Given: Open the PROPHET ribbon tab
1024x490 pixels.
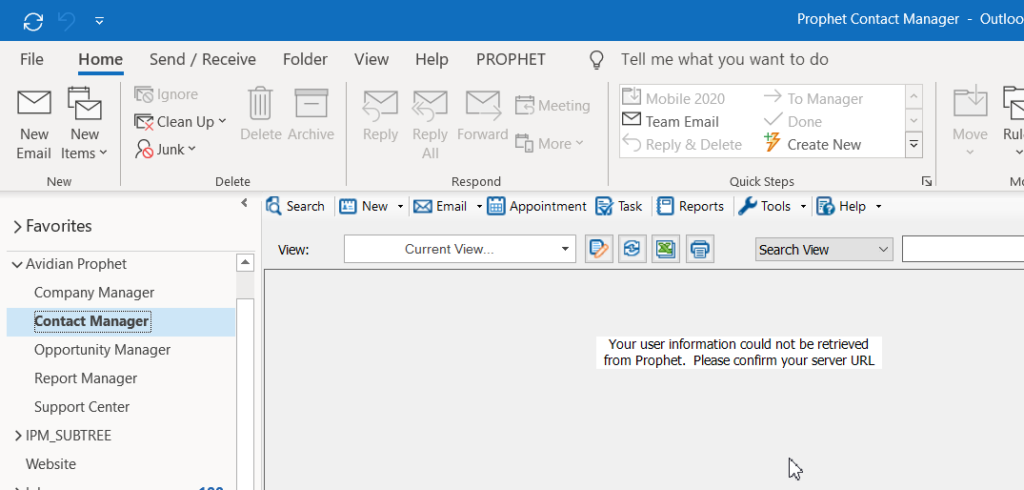Looking at the screenshot, I should pos(511,59).
